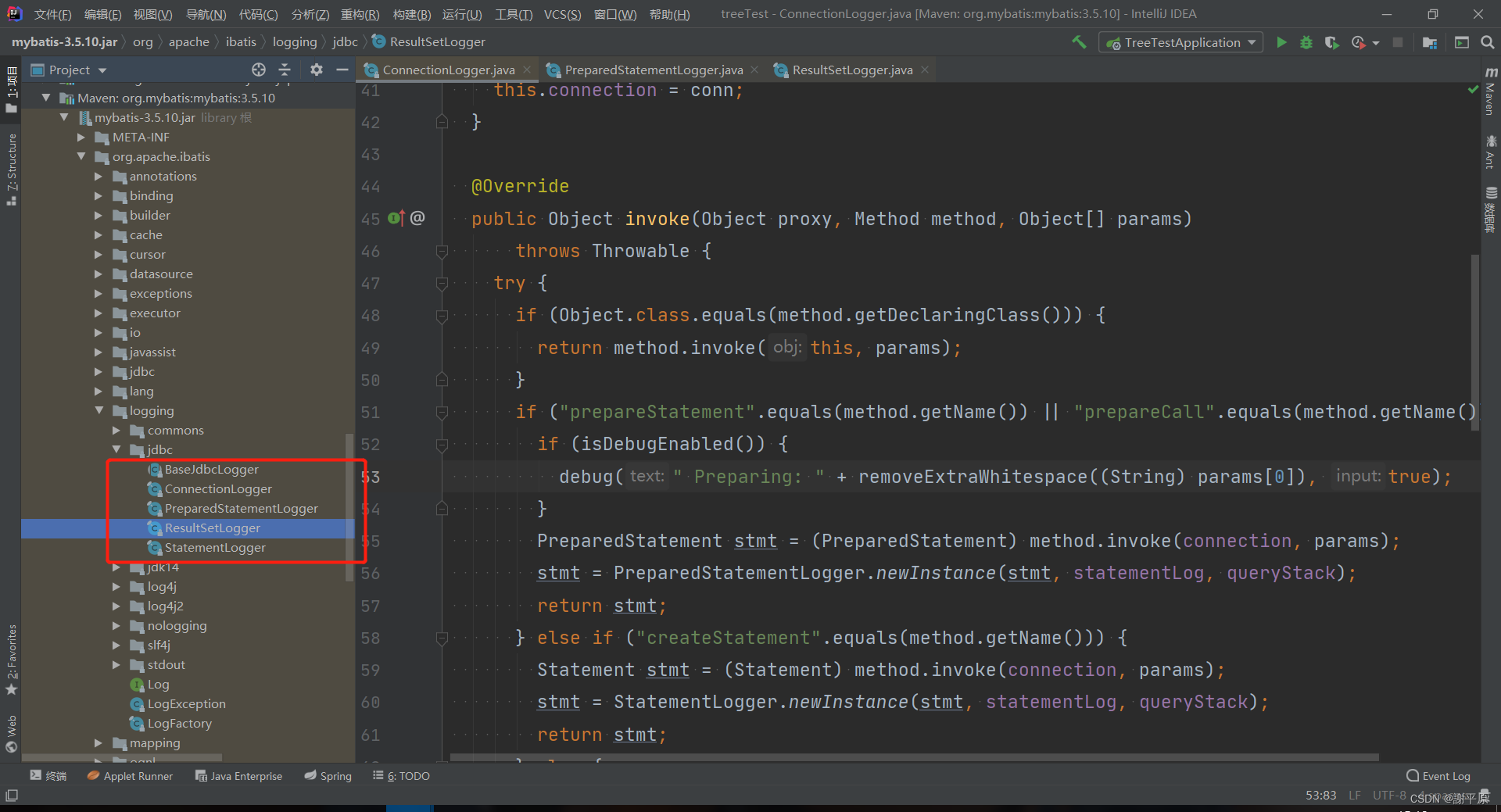This screenshot has width=1501, height=812.
Task: Open the TreeTestApplication run configuration dropdown
Action: (1180, 42)
